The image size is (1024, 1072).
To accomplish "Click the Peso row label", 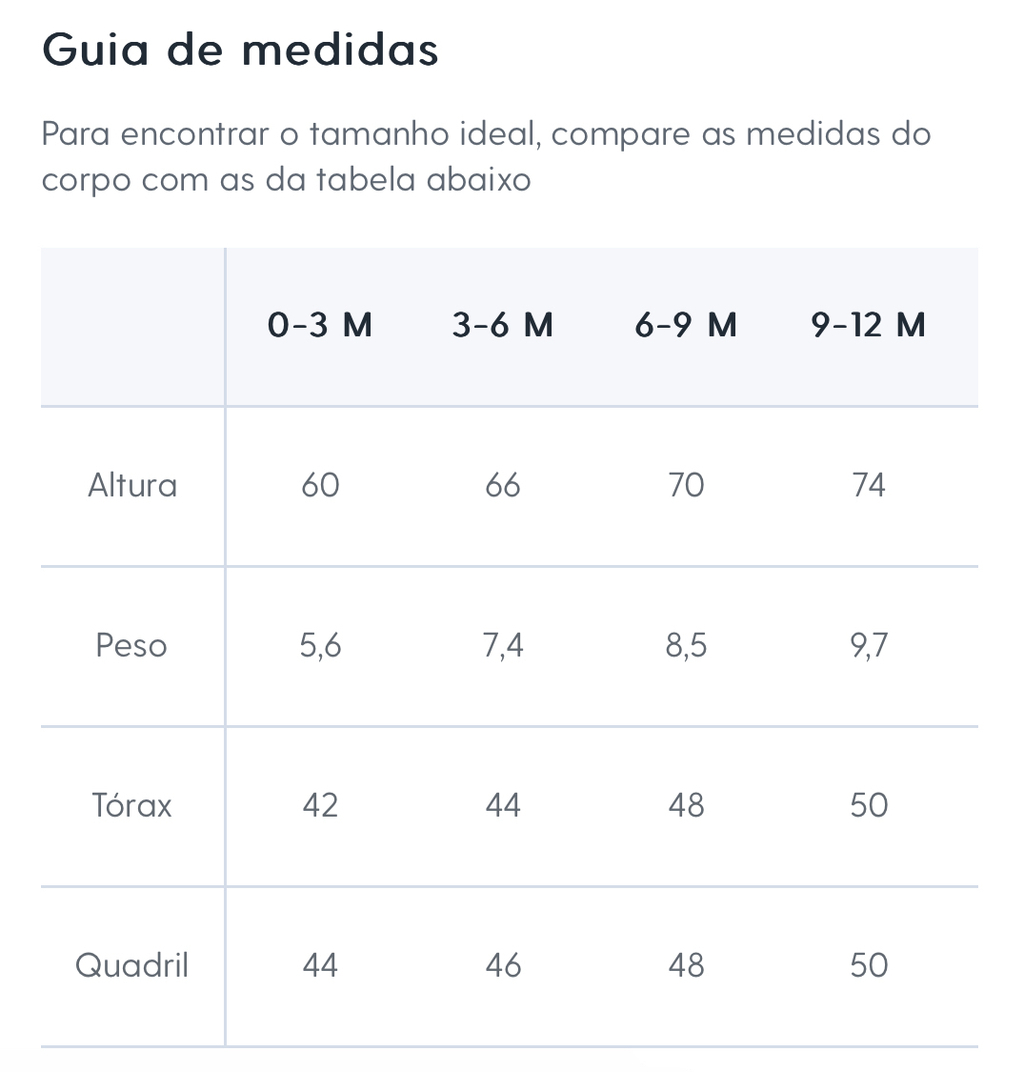I will [131, 645].
